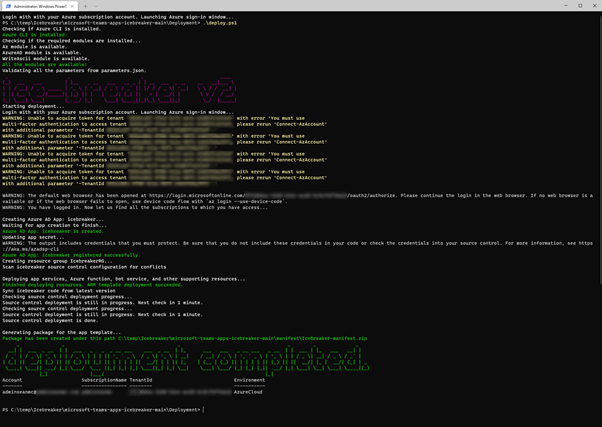This screenshot has height=427, width=602.
Task: Click the AzureCloud environment value
Action: coord(247,392)
